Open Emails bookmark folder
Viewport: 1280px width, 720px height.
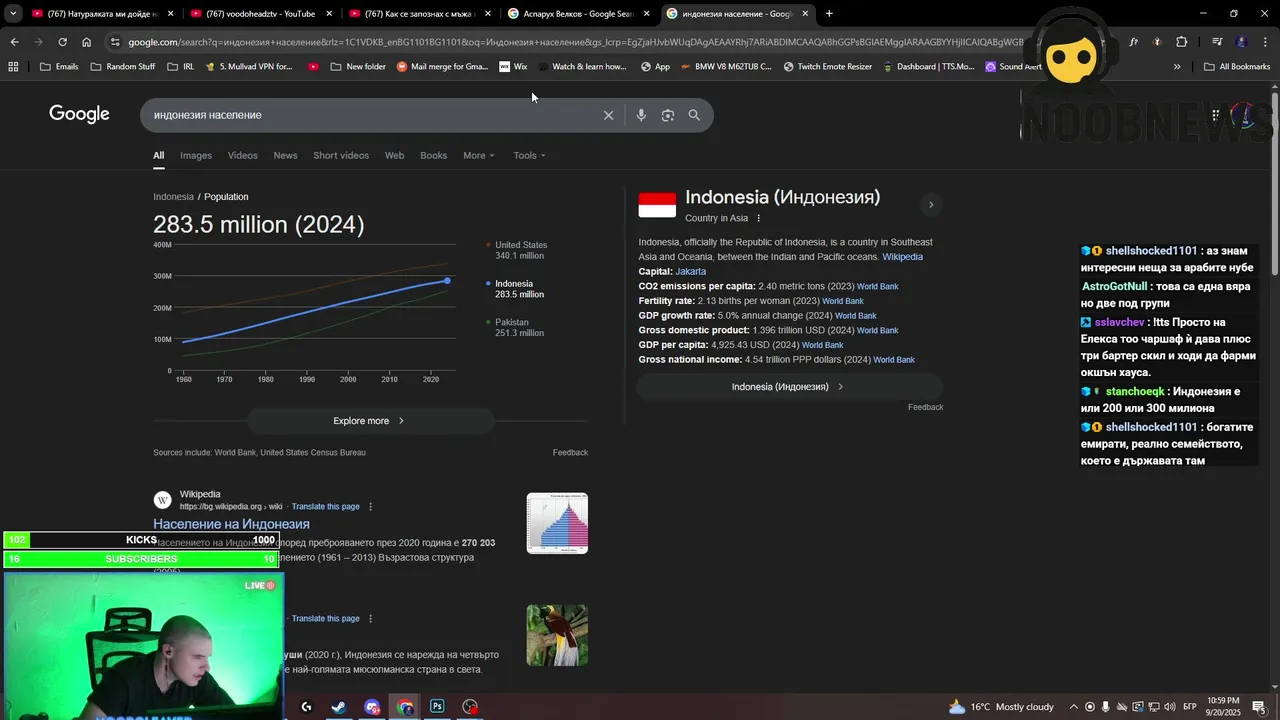point(59,67)
